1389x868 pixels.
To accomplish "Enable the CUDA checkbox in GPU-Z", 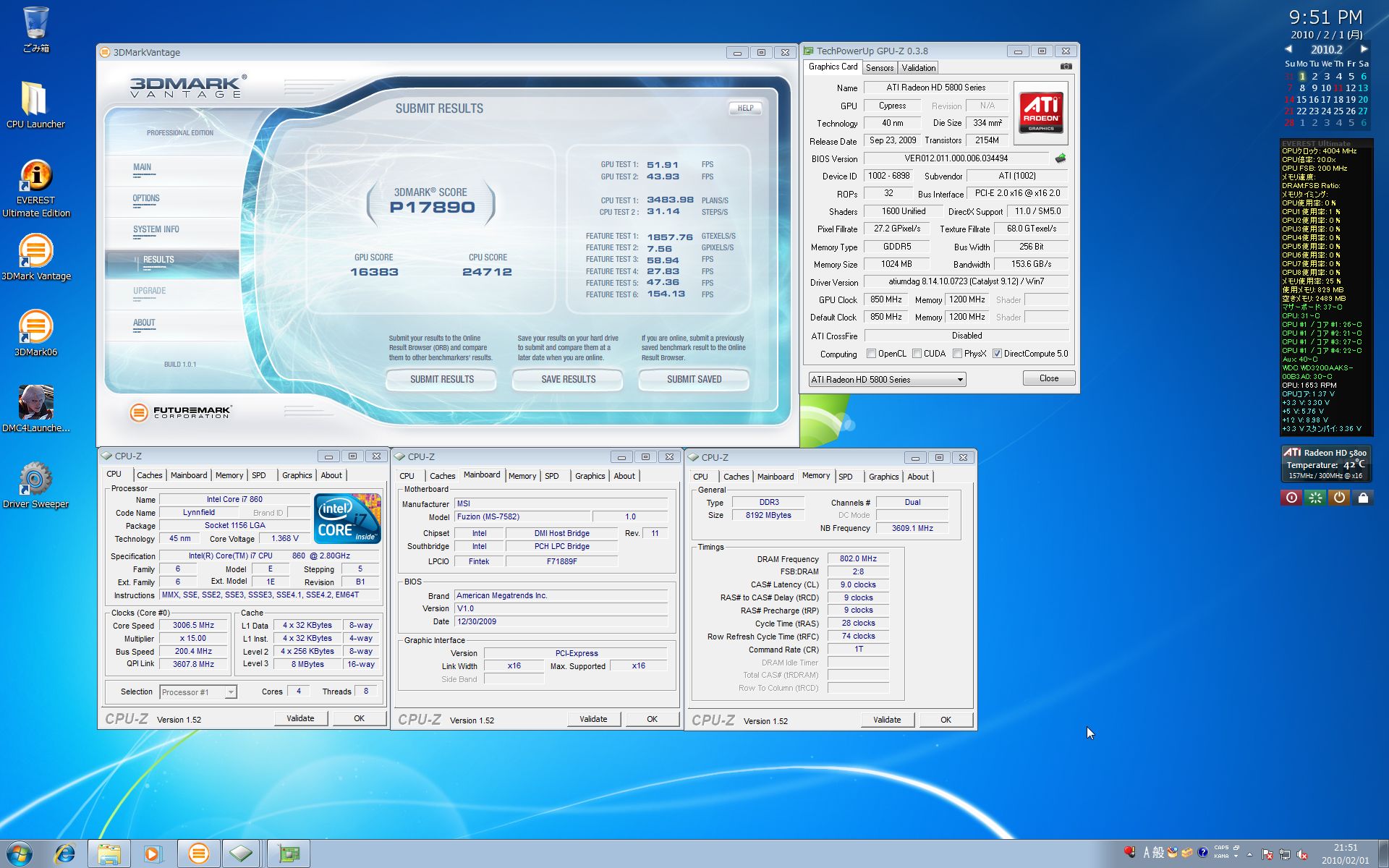I will coord(917,354).
